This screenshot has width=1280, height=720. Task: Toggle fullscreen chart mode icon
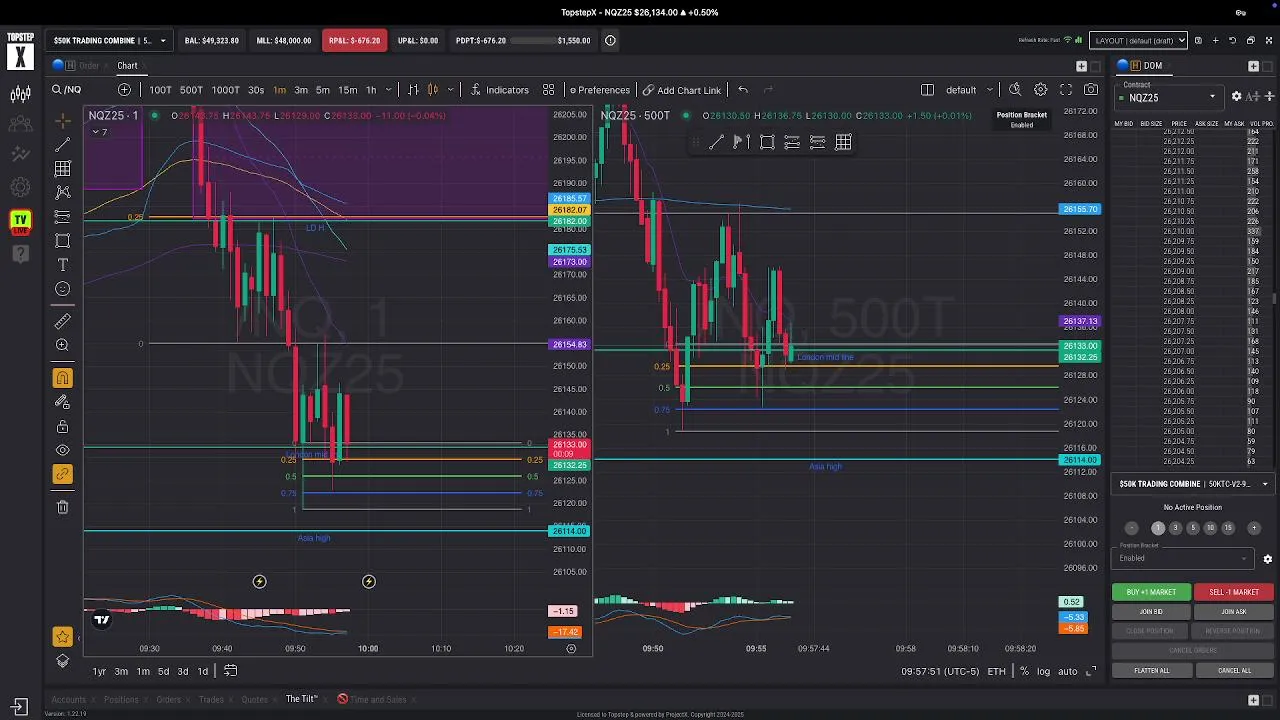click(1066, 90)
